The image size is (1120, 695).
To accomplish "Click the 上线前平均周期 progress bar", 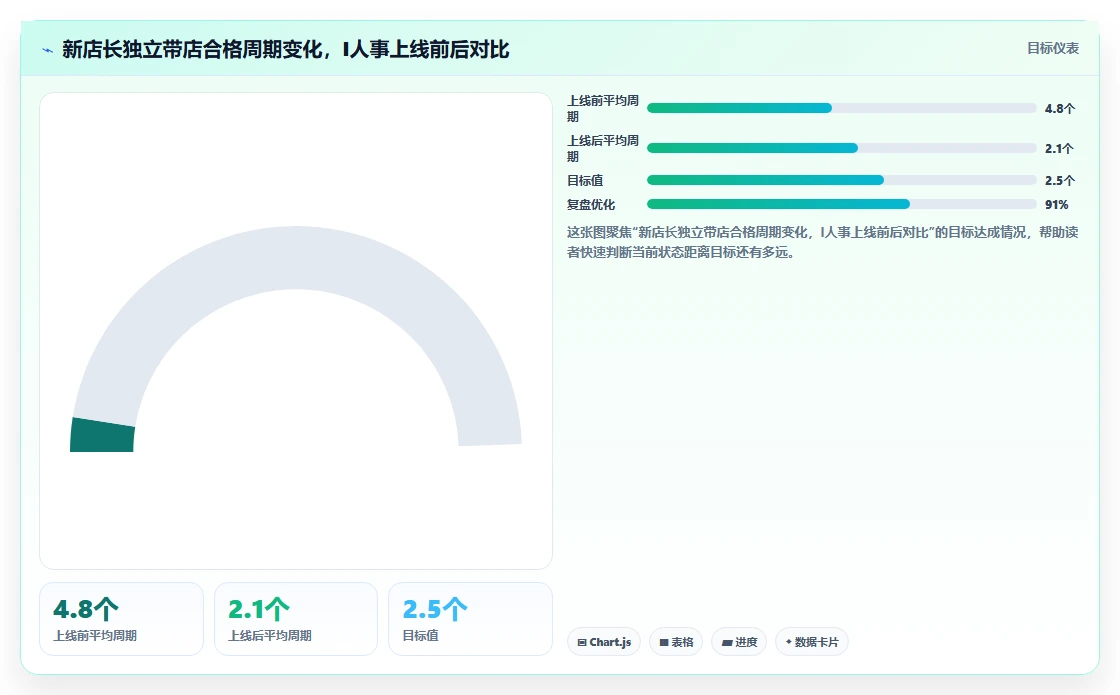I will pyautogui.click(x=841, y=108).
